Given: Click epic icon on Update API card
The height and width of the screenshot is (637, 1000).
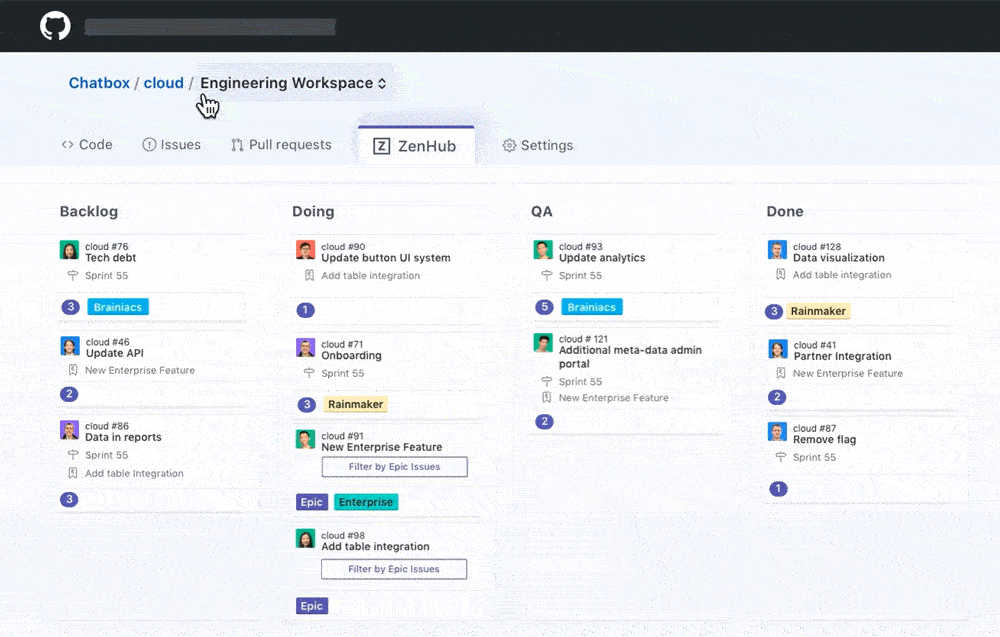Looking at the screenshot, I should [x=73, y=370].
